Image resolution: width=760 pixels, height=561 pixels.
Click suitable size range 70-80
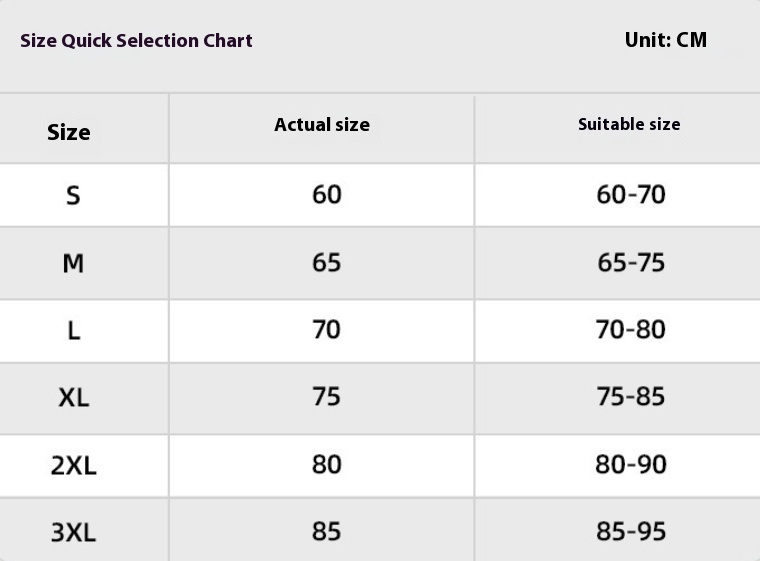[x=631, y=329]
